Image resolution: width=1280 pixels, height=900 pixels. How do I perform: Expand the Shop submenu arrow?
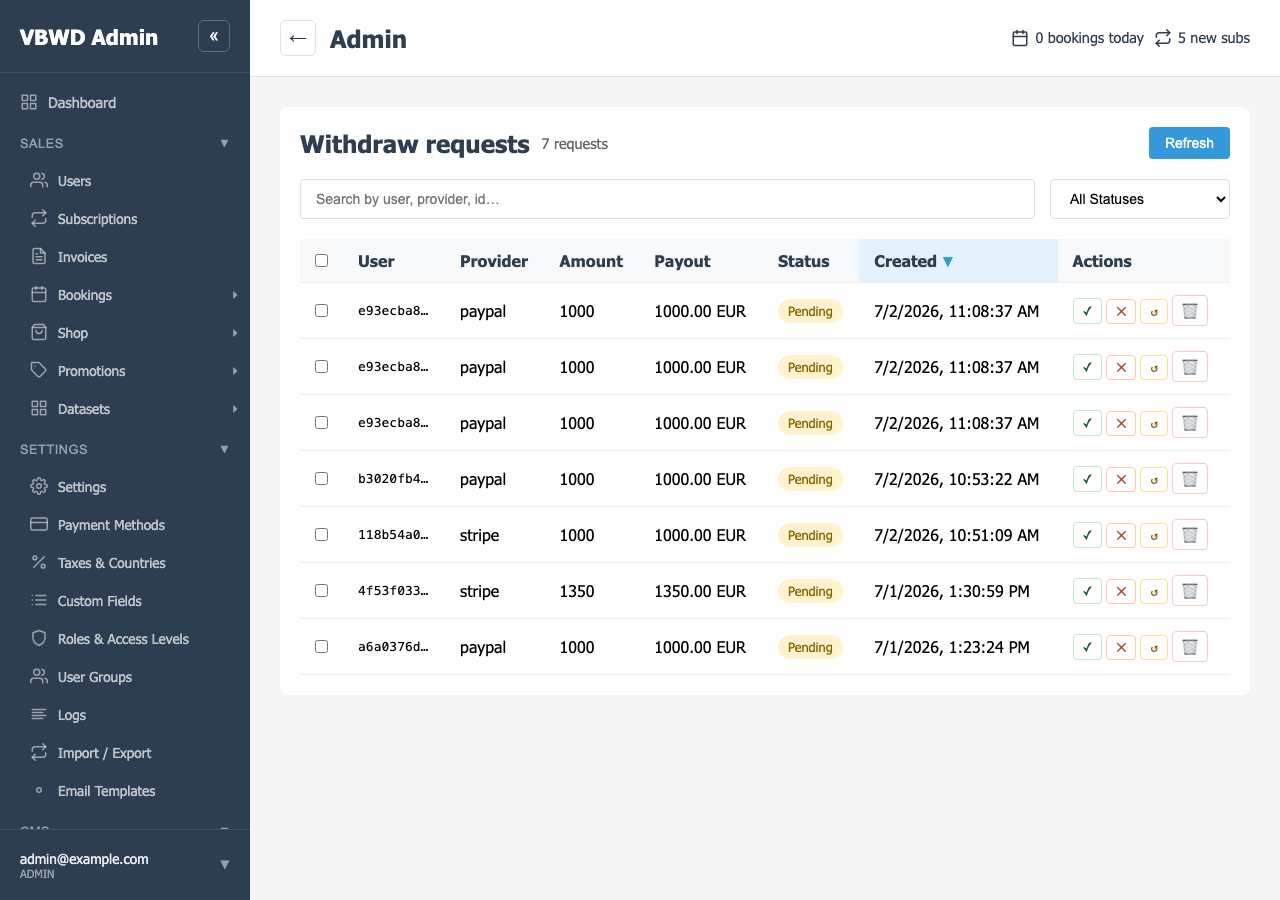[x=235, y=333]
